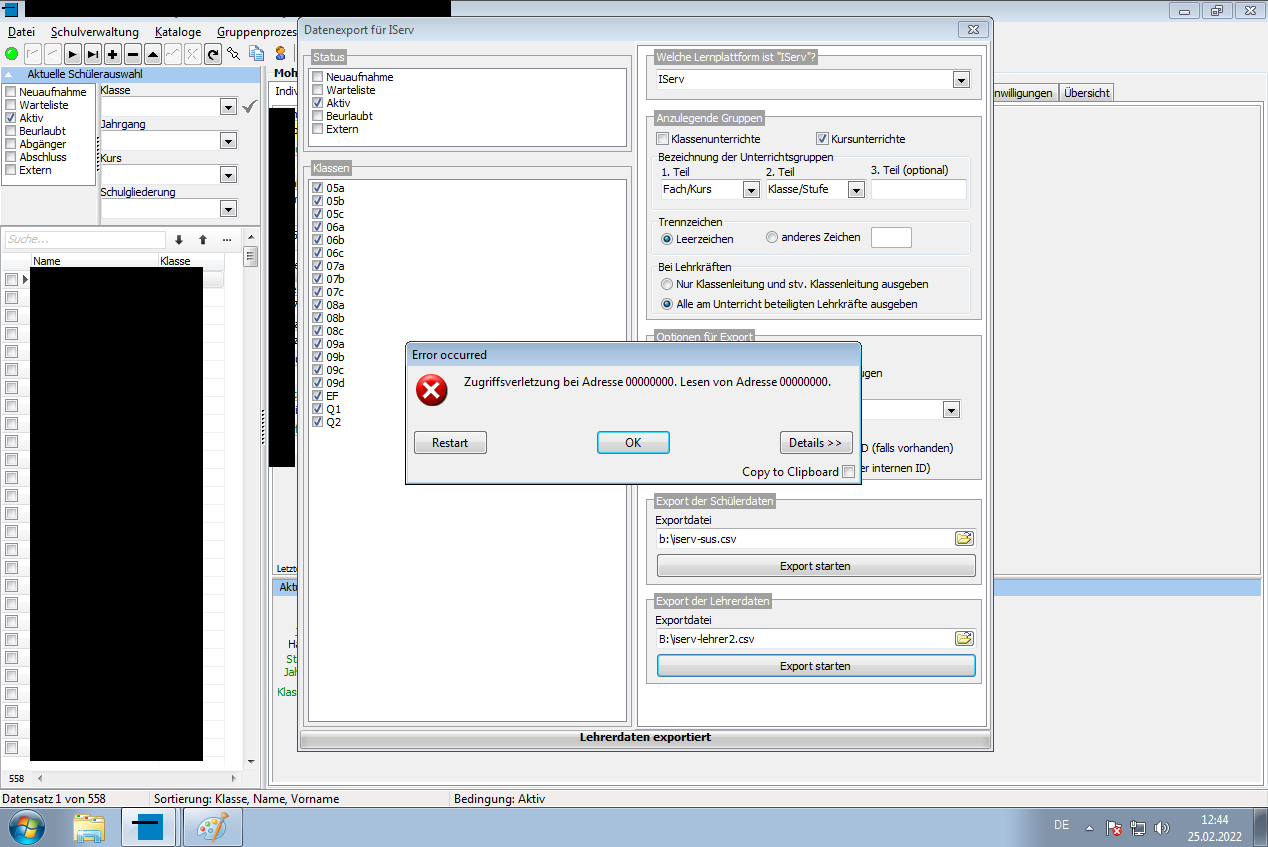1268x847 pixels.
Task: Click the refresh arrow toolbar icon
Action: (213, 54)
